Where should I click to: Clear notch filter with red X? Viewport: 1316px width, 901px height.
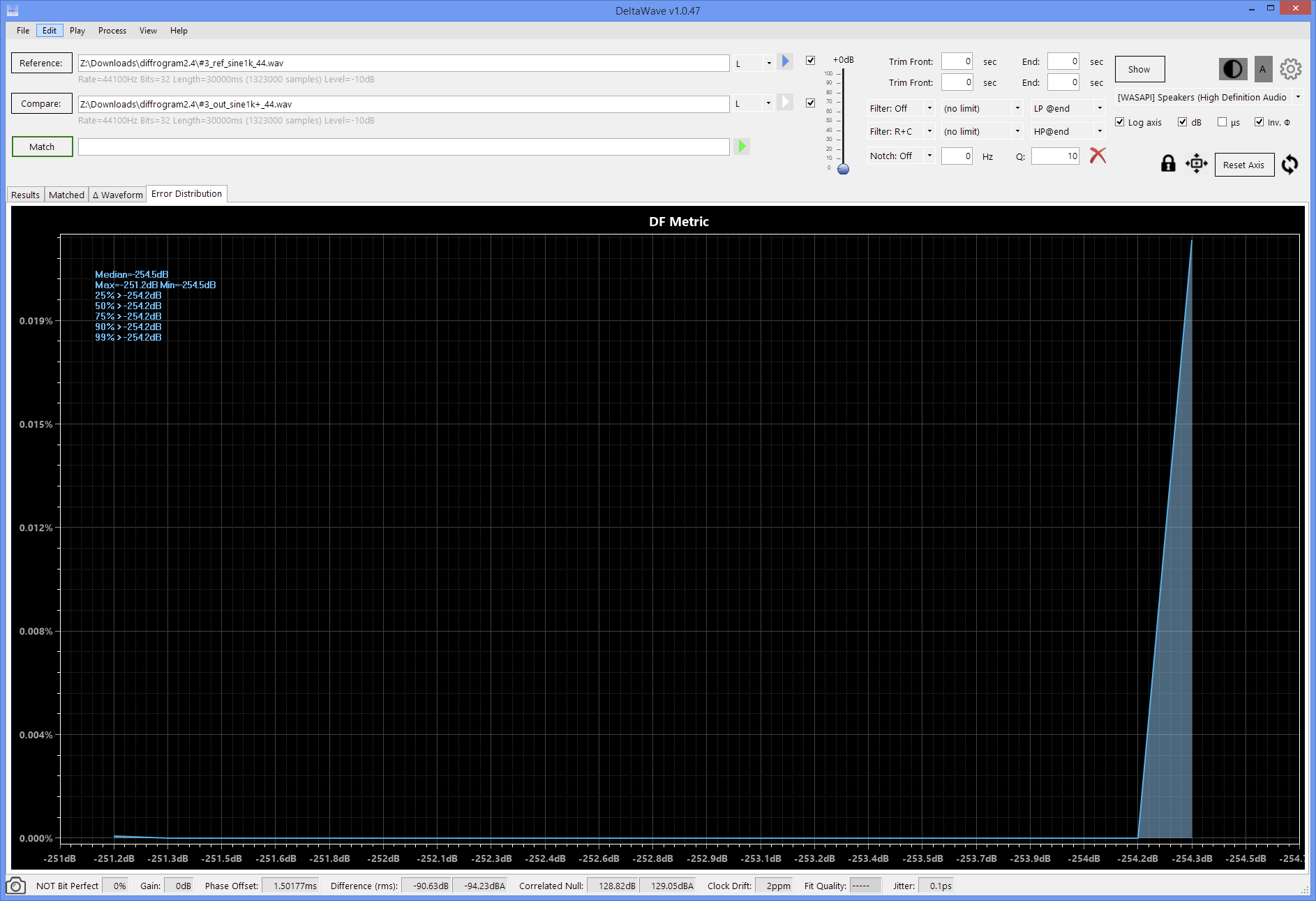1098,155
